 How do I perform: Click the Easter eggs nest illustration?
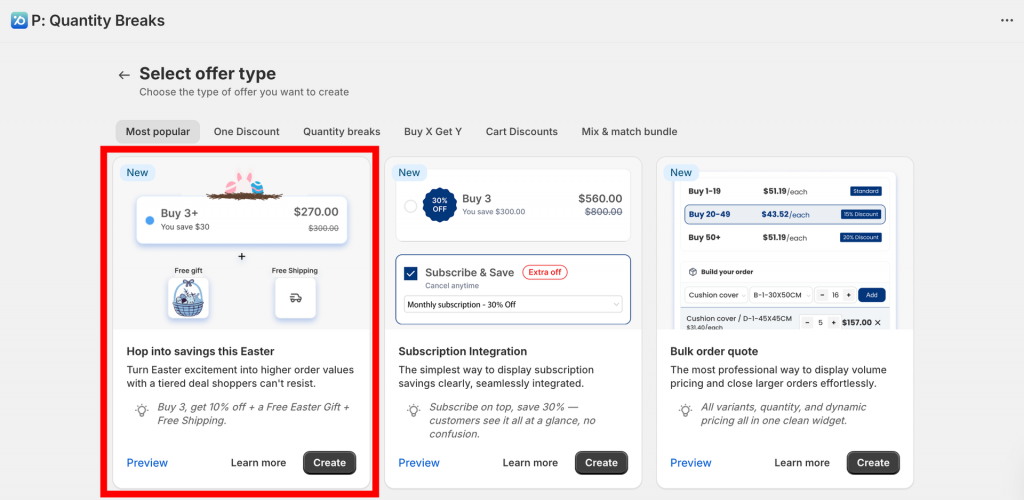pos(241,186)
